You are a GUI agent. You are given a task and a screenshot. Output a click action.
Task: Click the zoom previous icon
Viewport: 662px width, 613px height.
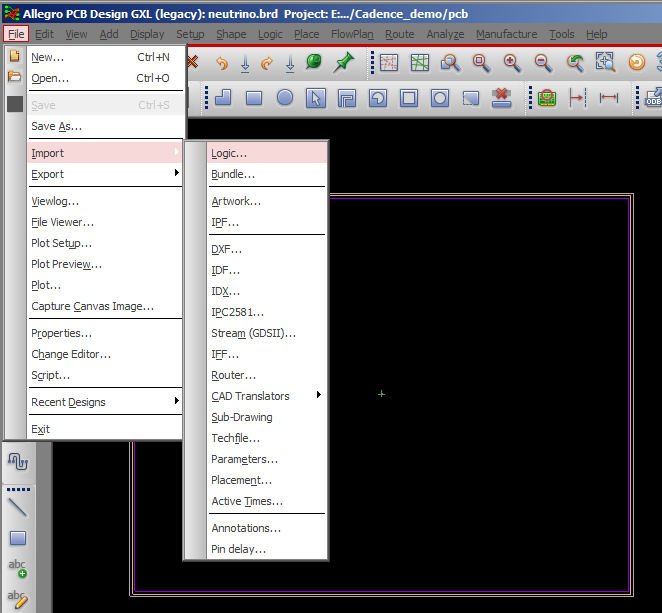click(575, 63)
